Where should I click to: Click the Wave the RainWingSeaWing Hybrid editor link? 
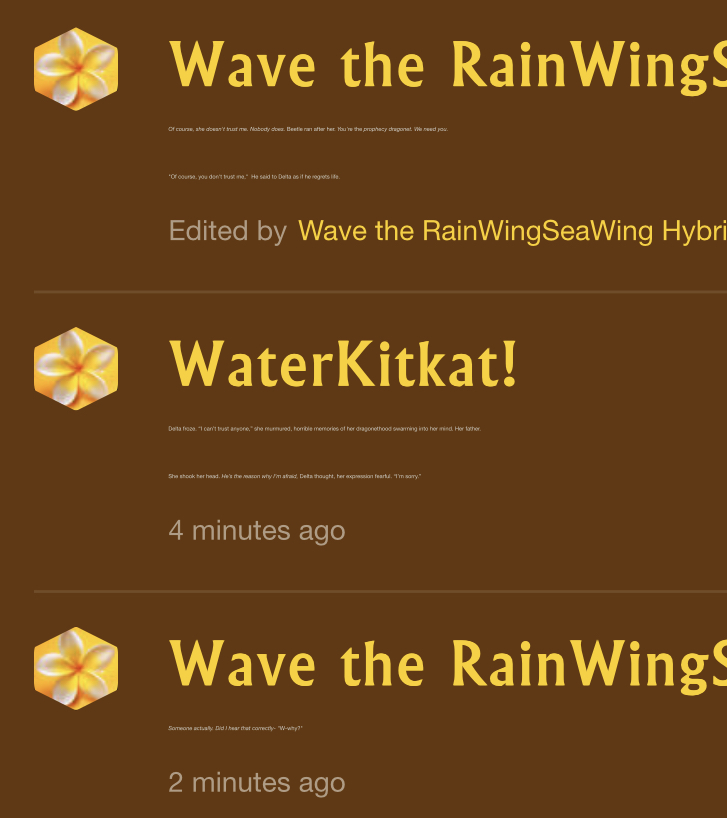pos(513,231)
